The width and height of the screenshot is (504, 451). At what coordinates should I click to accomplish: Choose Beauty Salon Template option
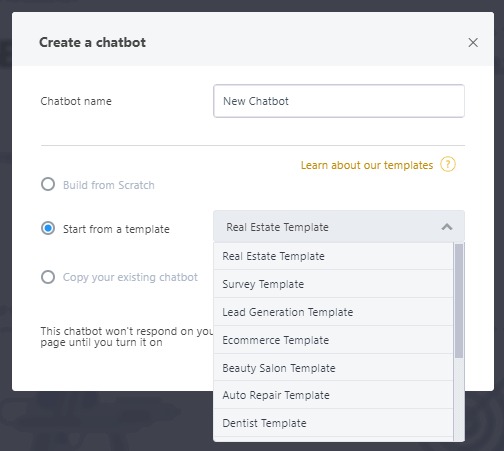point(333,368)
